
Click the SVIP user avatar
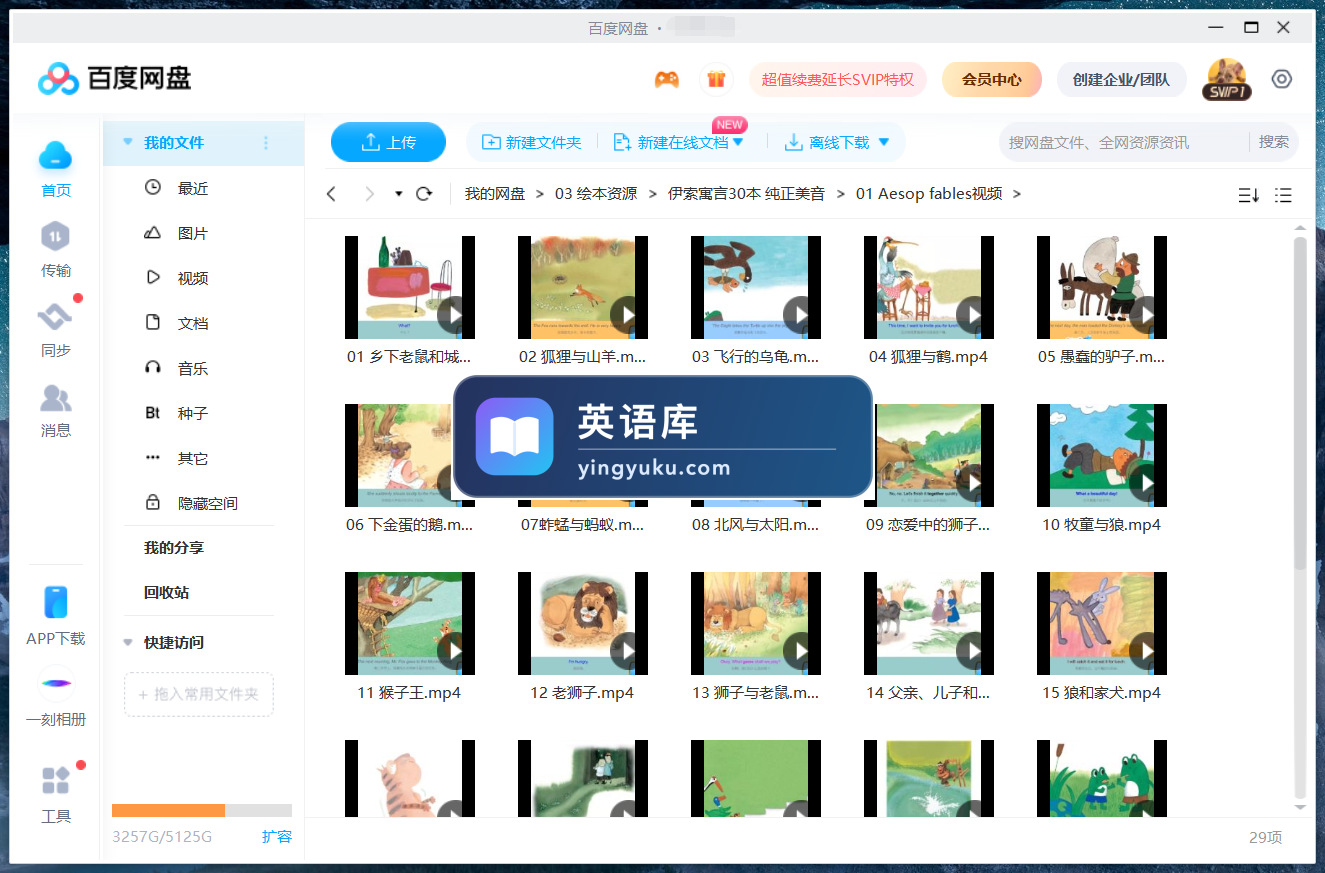[x=1227, y=79]
